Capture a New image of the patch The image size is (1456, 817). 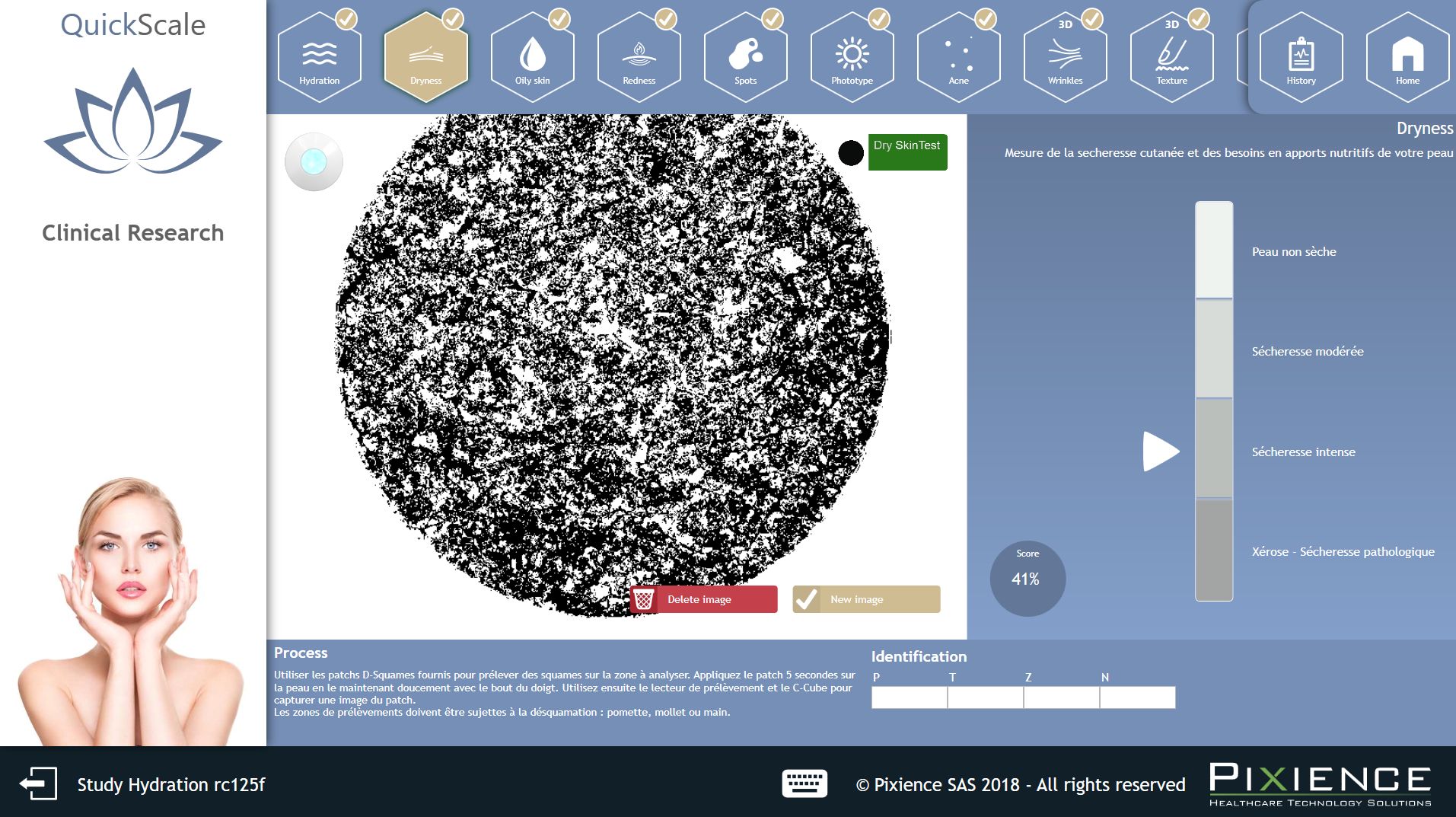click(x=865, y=599)
